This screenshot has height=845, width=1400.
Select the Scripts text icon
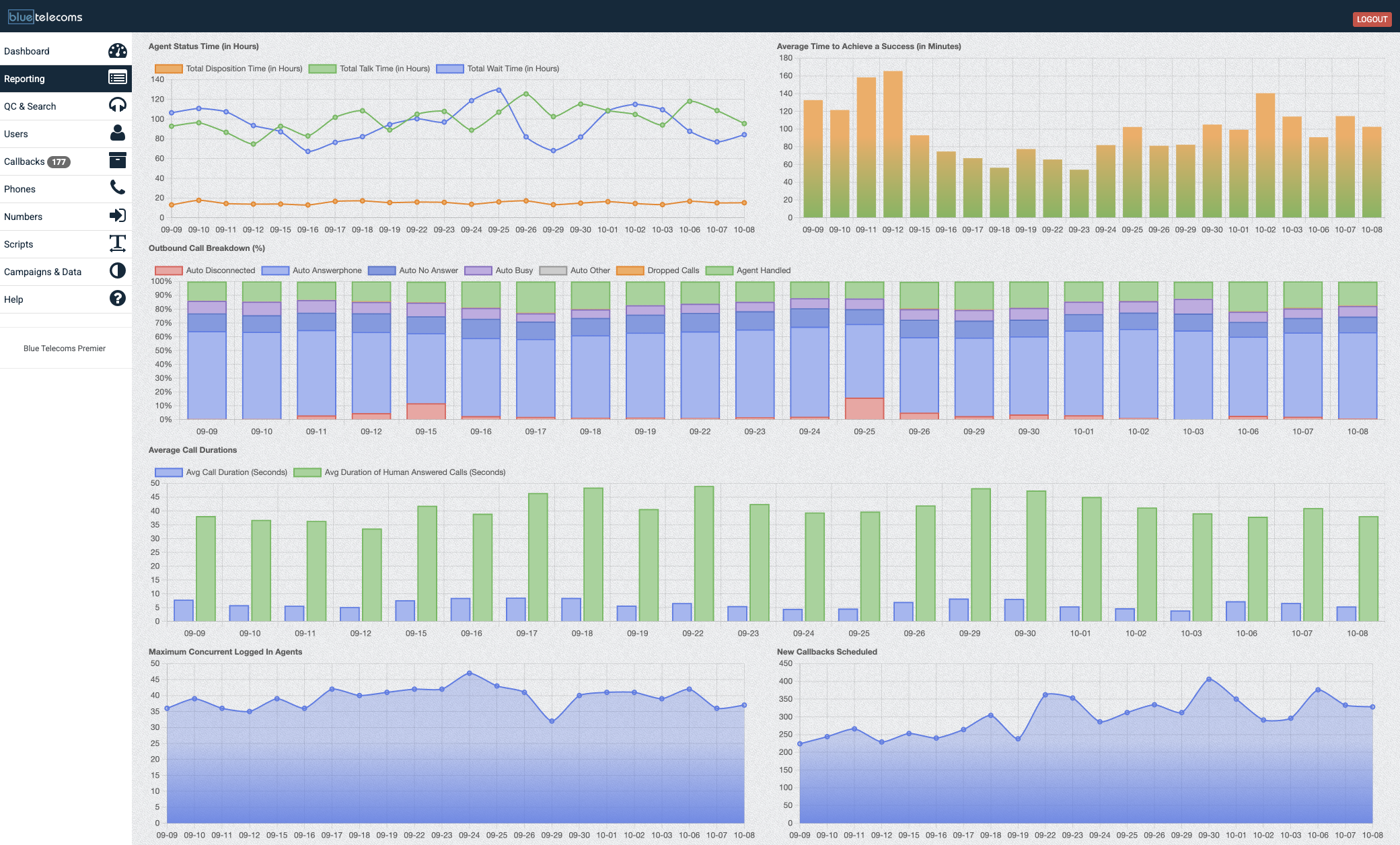[118, 244]
